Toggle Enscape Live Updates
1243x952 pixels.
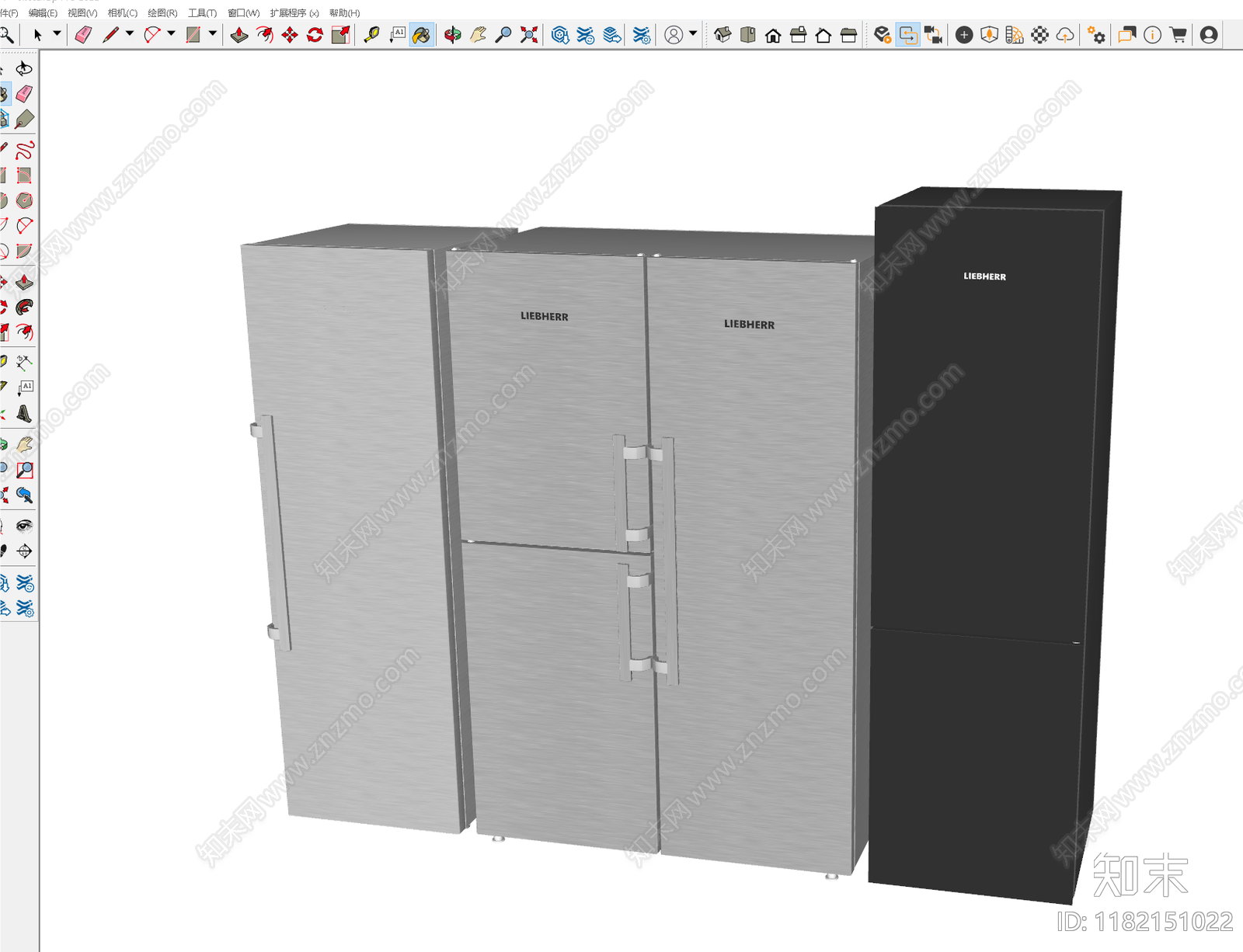(907, 35)
